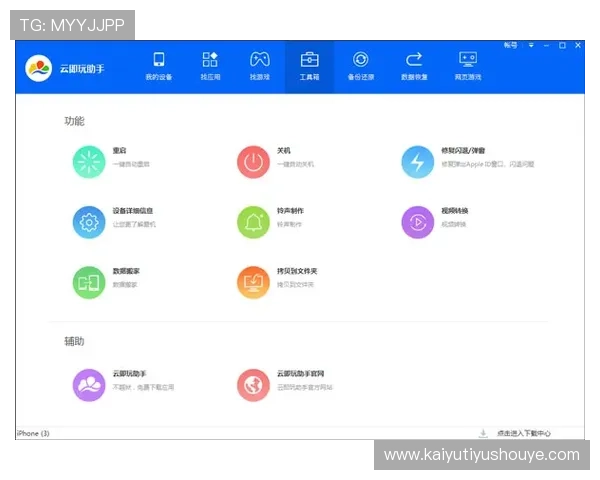The width and height of the screenshot is (600, 480).
Task: Open the 网页游戏 (Web Games) tab
Action: [x=468, y=67]
